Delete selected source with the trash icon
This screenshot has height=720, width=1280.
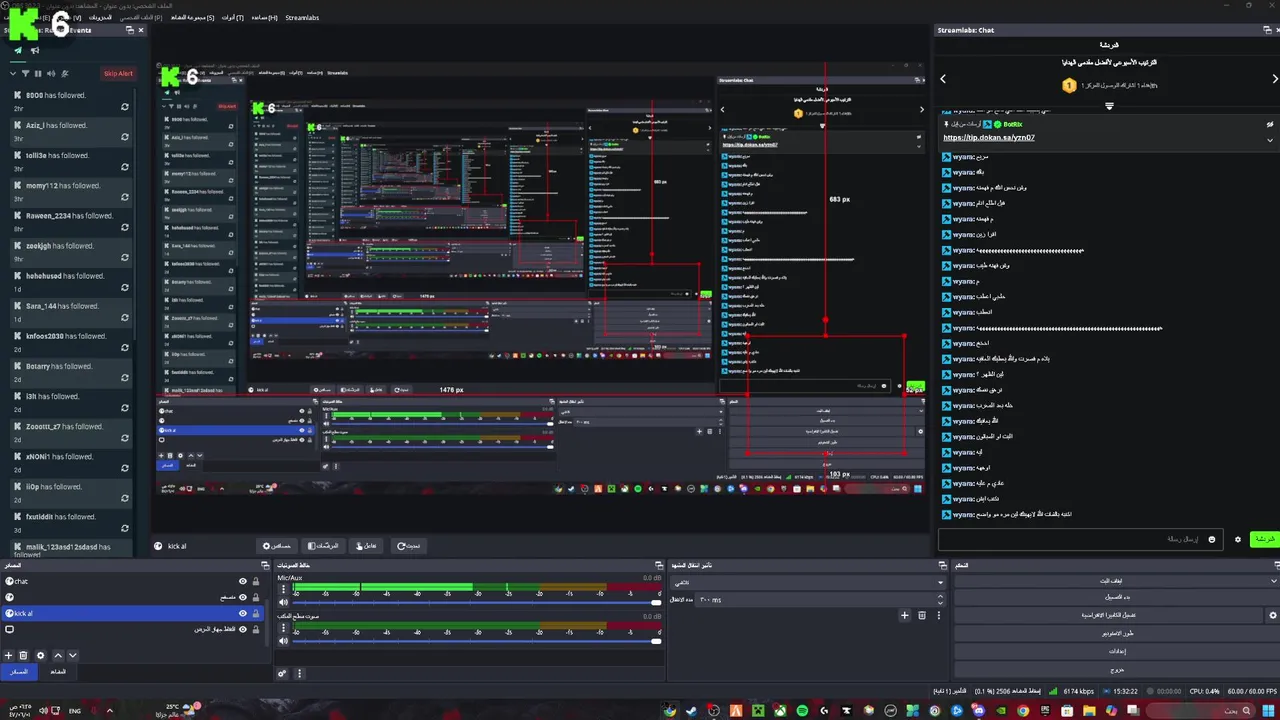24,655
